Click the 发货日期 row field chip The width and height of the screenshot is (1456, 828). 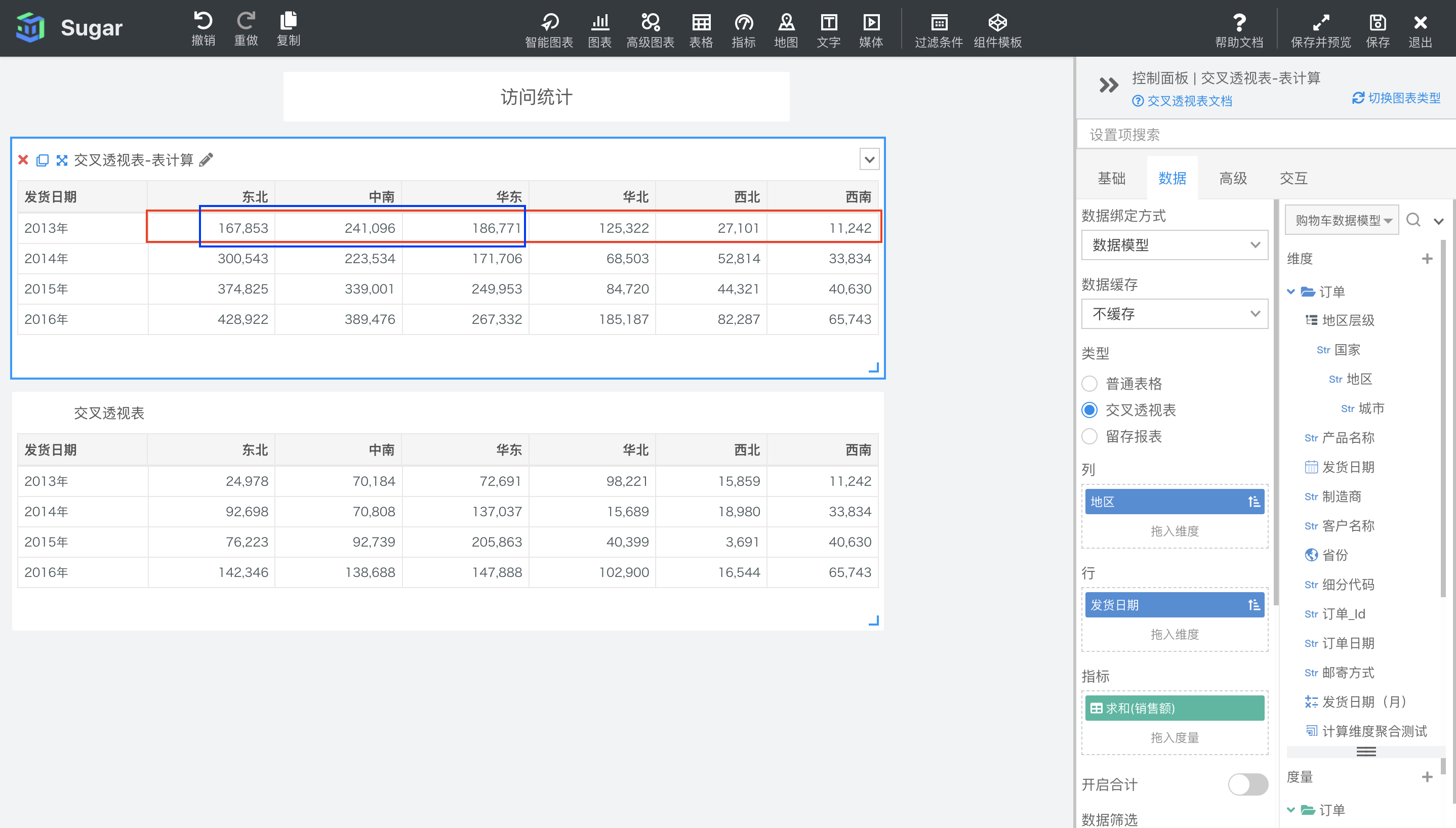tap(1175, 605)
